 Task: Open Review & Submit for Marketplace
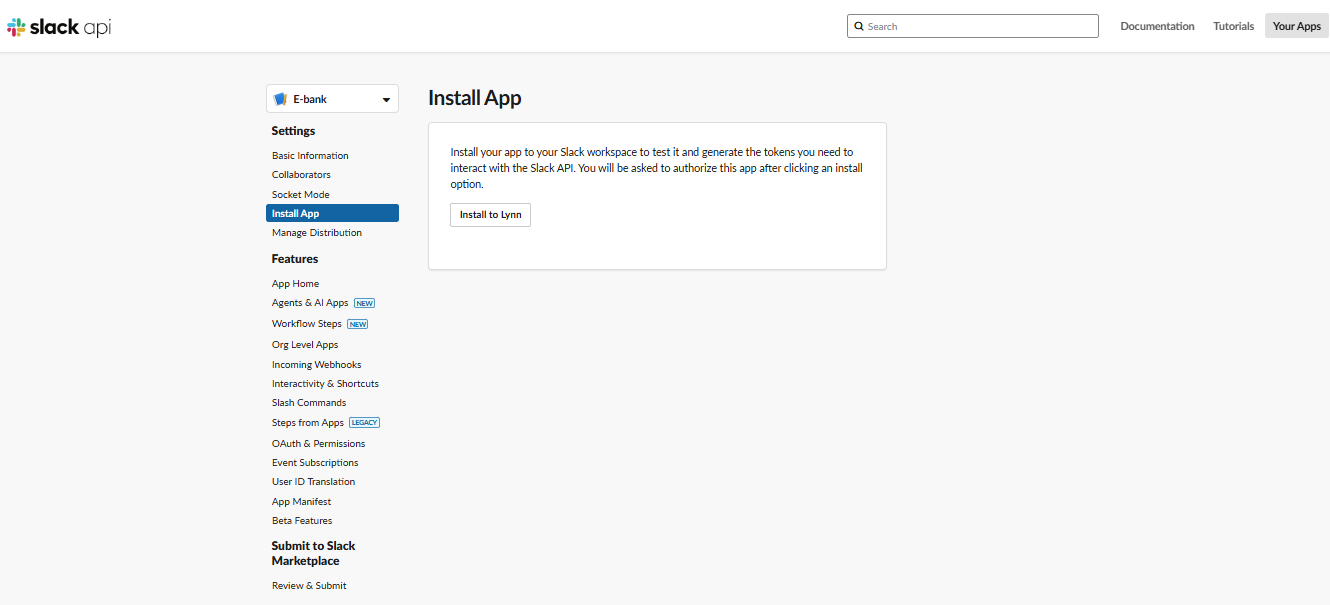[309, 585]
